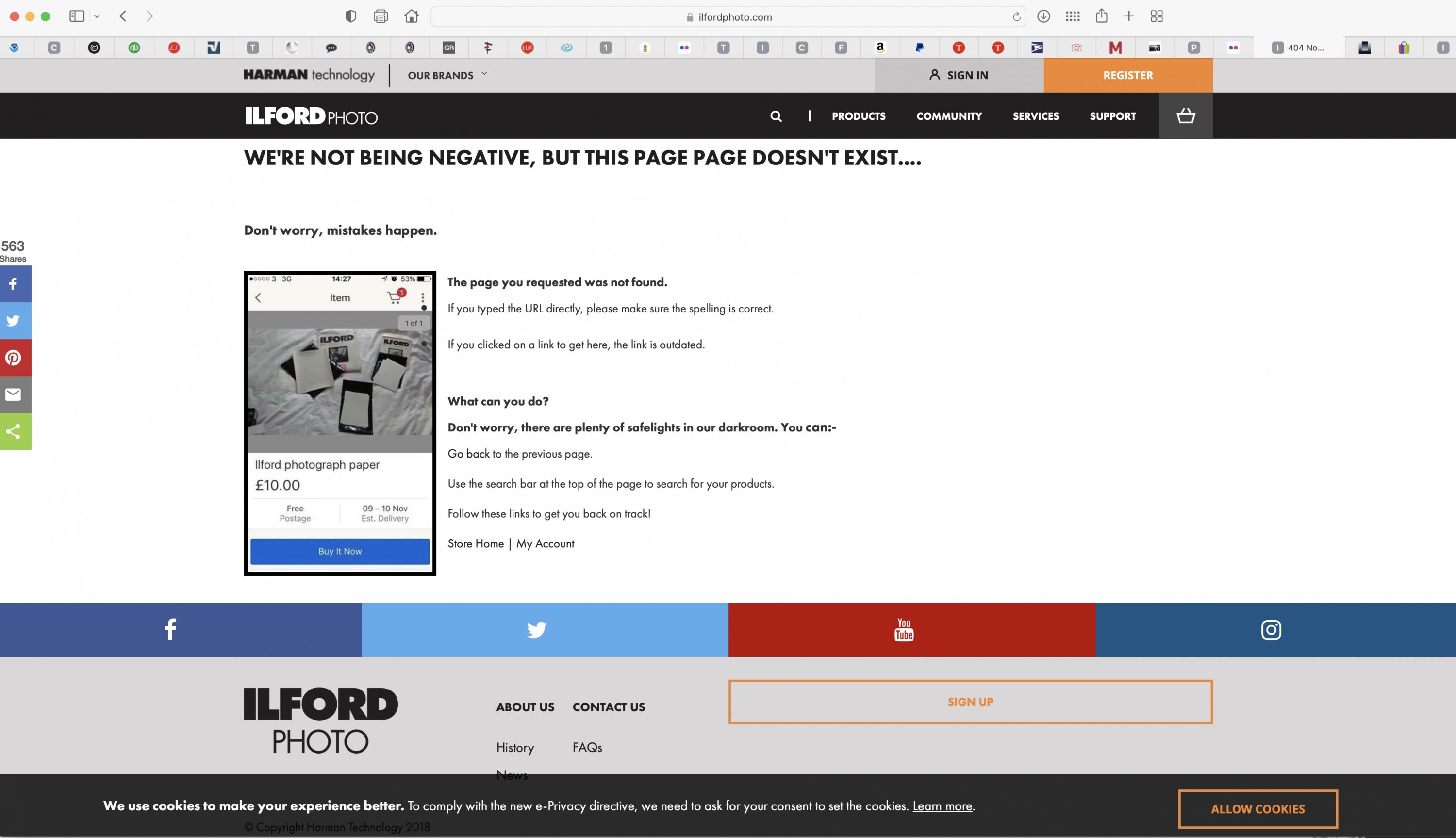
Task: Click the ABOUT US heading
Action: [x=525, y=707]
